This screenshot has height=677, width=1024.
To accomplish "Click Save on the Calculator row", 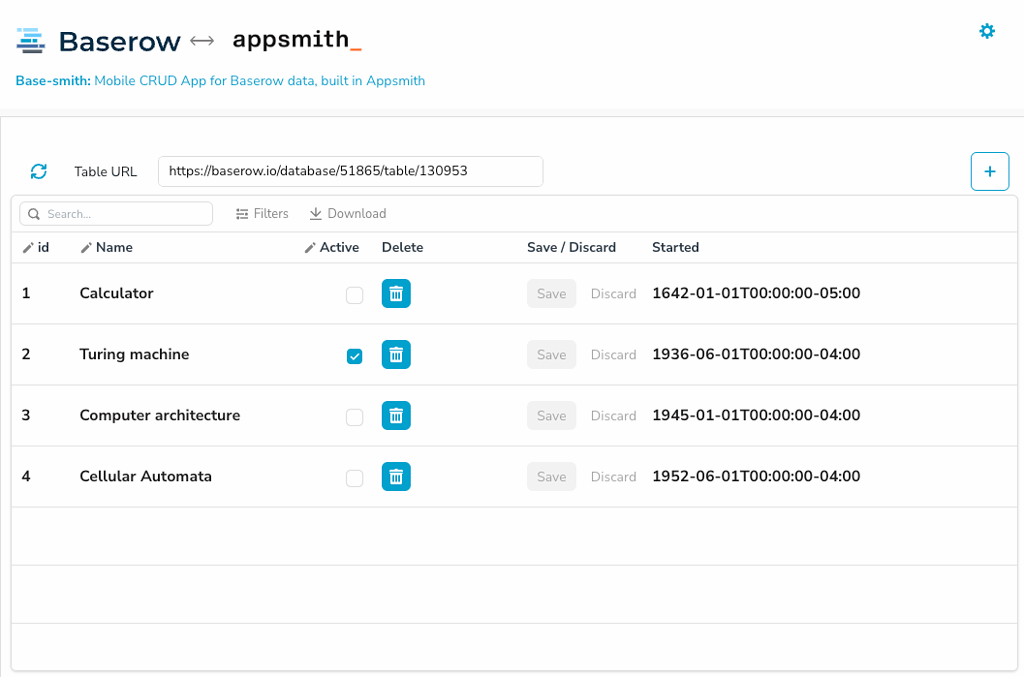I will (551, 293).
